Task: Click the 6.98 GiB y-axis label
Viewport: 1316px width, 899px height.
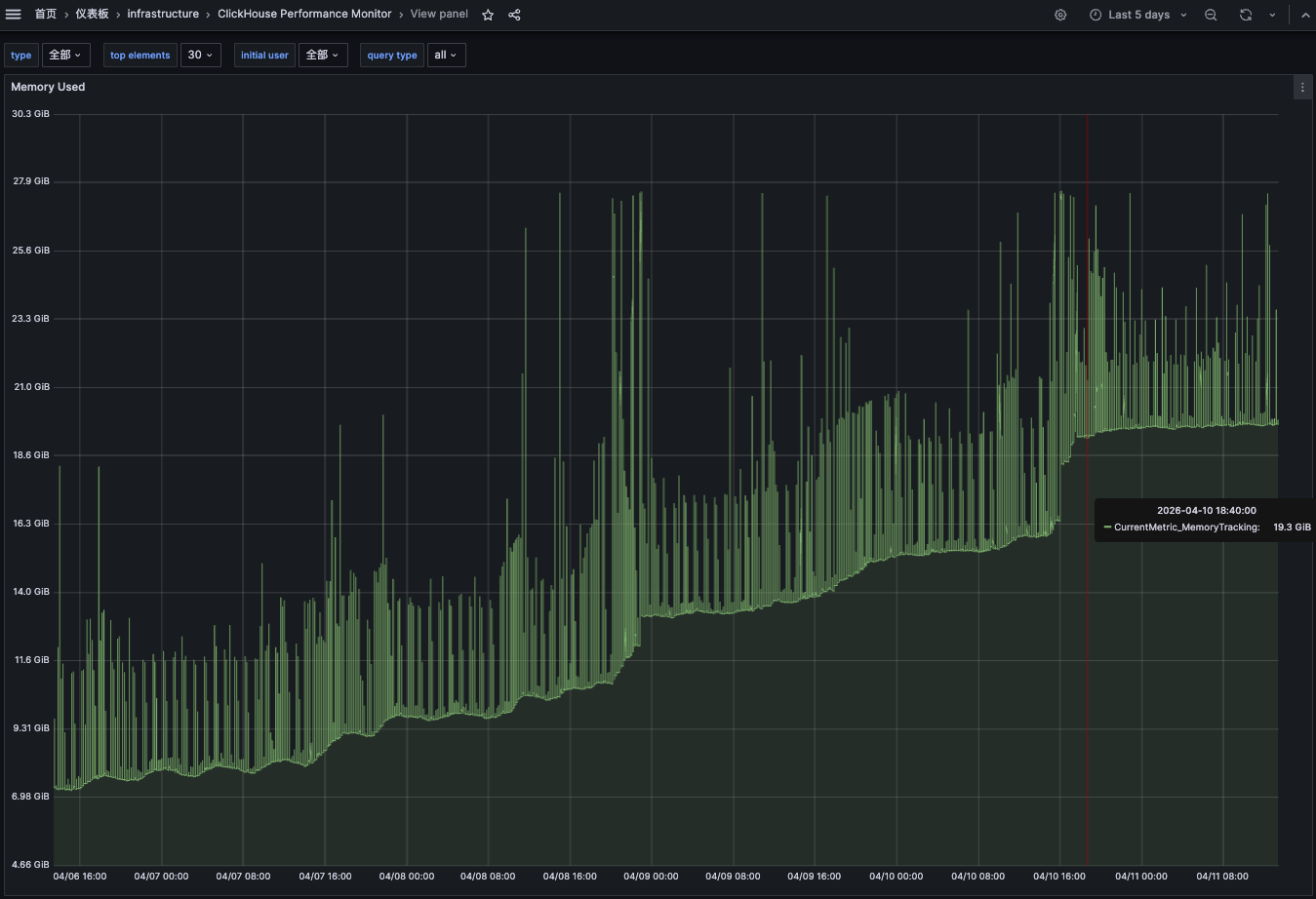Action: (30, 797)
